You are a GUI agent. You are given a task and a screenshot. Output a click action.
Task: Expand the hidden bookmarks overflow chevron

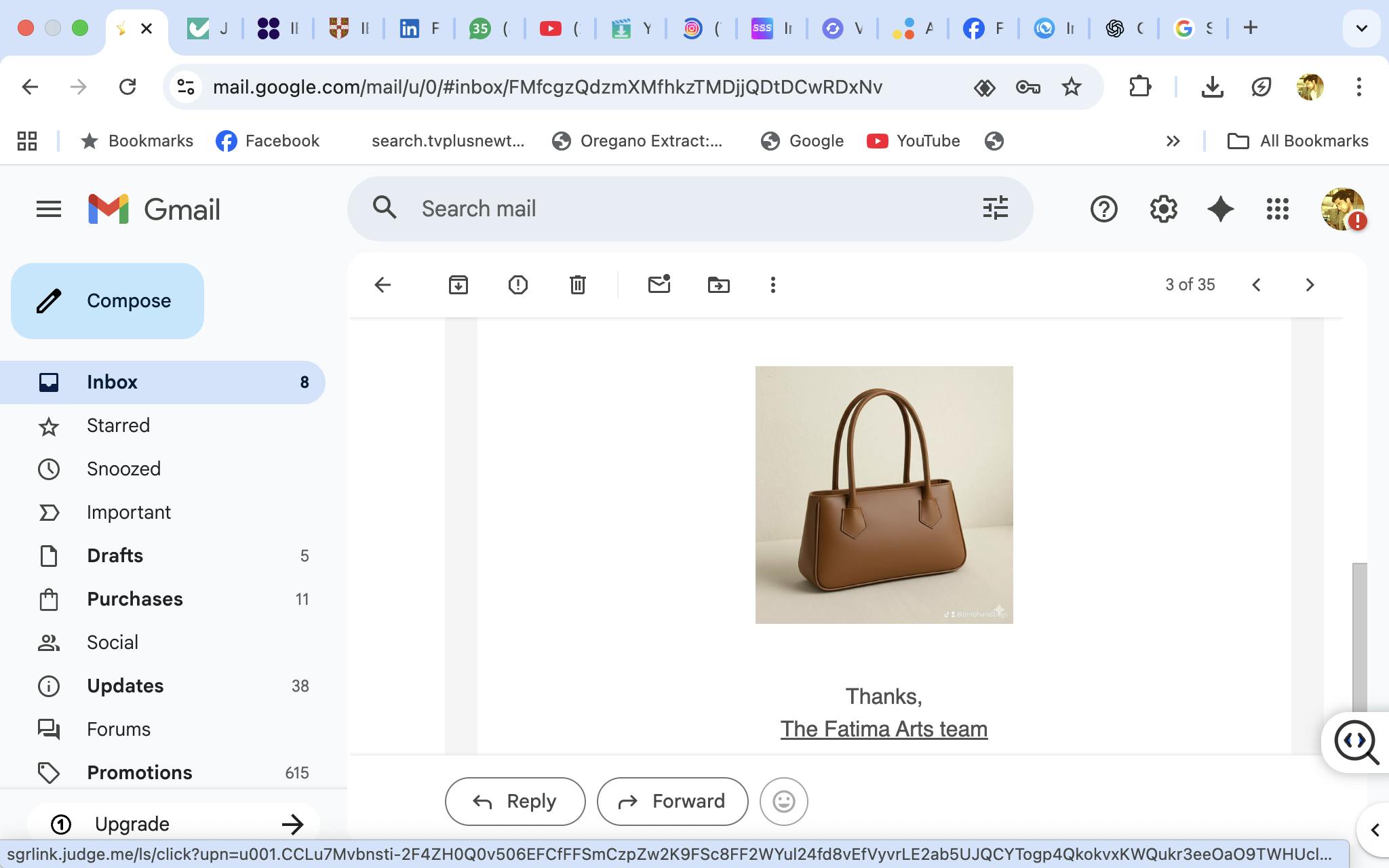(x=1173, y=141)
